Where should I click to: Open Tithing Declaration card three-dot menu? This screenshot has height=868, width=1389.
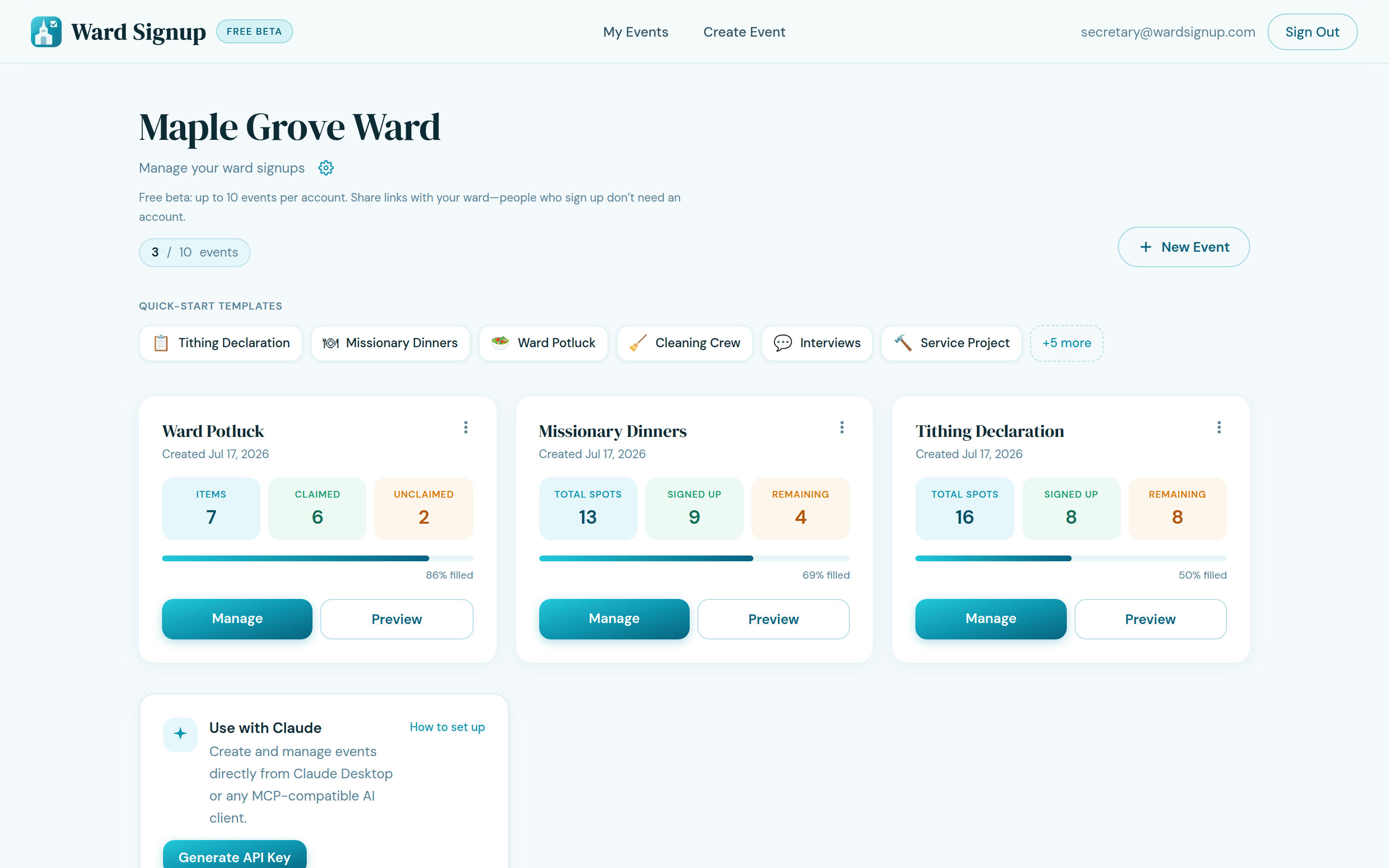[x=1219, y=427]
